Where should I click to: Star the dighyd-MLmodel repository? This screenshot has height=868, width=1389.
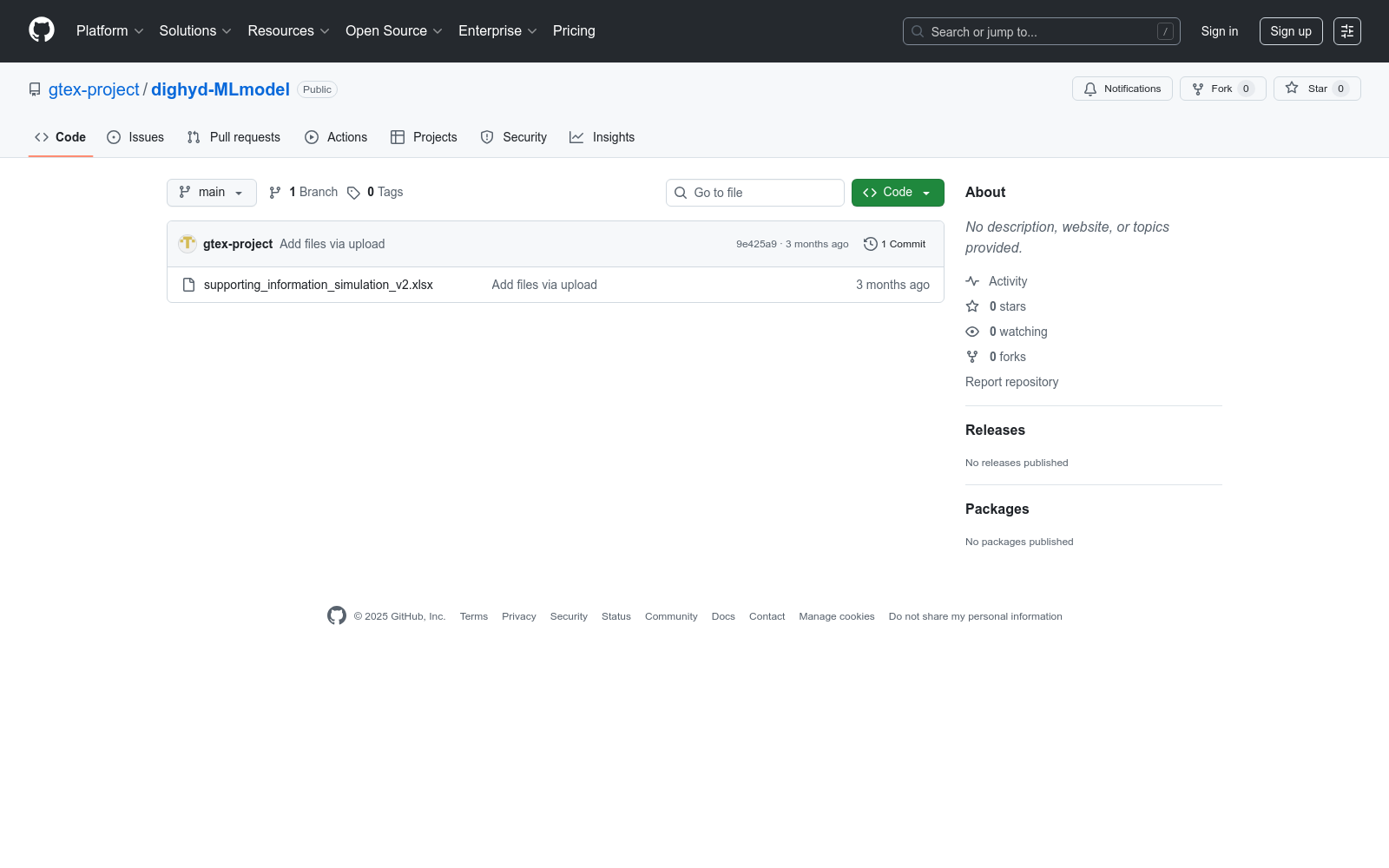pyautogui.click(x=1317, y=89)
